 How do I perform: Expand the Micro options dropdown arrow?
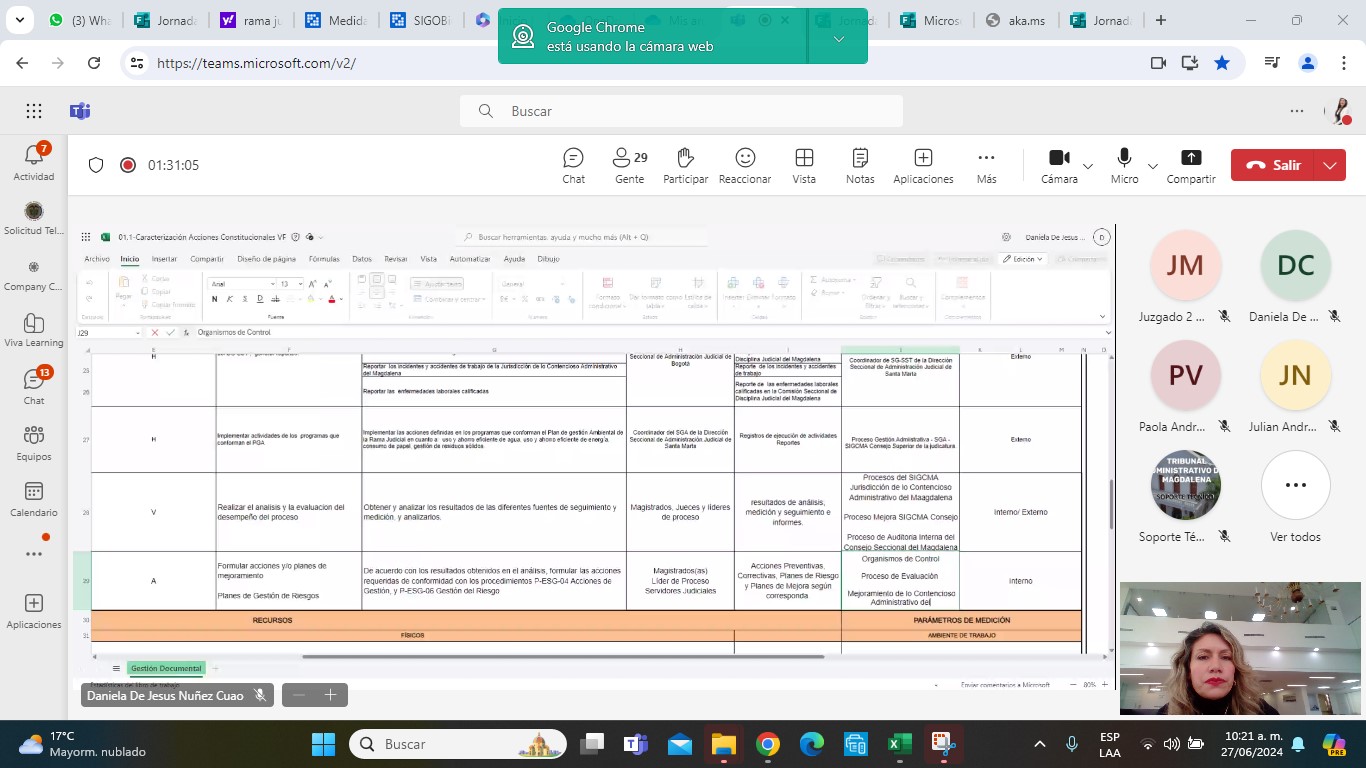tap(1152, 166)
